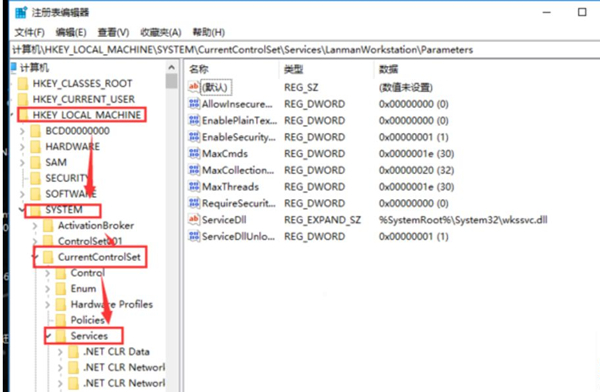
Task: Click the MaxCmds DWORD icon
Action: coord(194,154)
